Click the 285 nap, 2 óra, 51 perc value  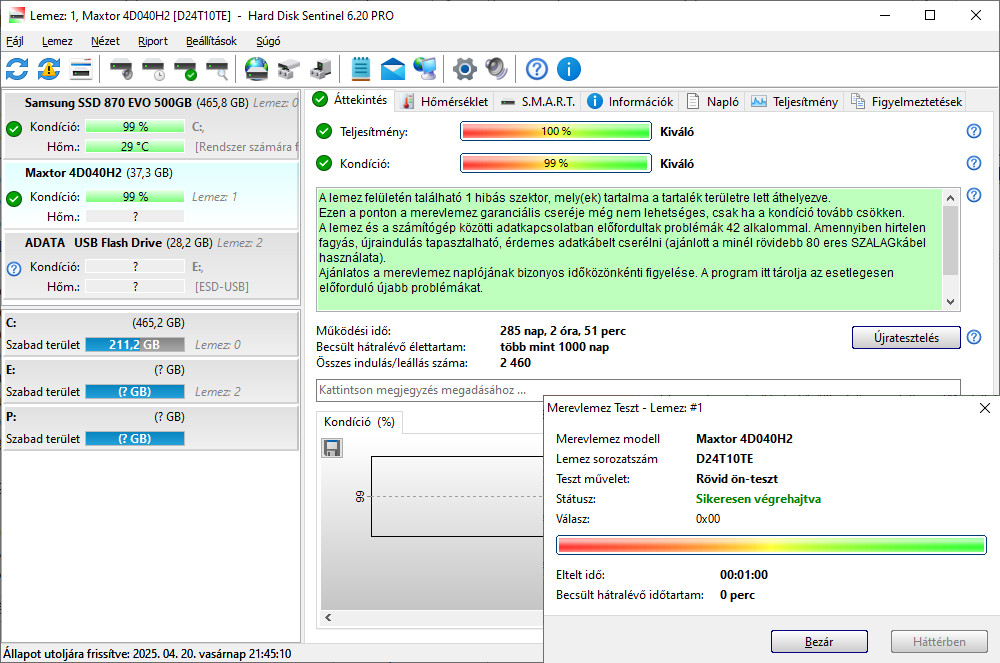[x=562, y=331]
